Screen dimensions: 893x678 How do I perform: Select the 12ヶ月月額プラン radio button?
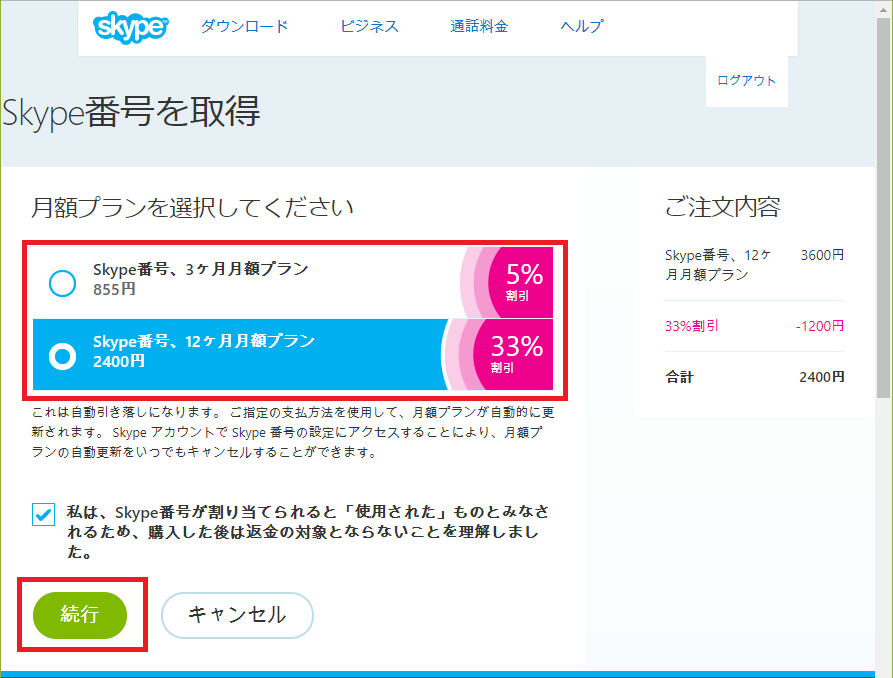click(x=62, y=356)
